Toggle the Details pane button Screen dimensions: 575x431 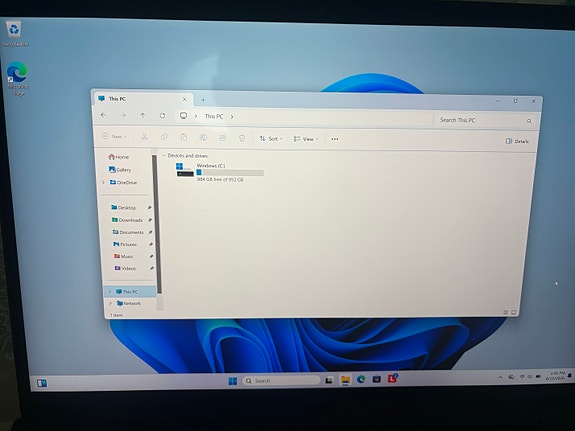[x=517, y=141]
